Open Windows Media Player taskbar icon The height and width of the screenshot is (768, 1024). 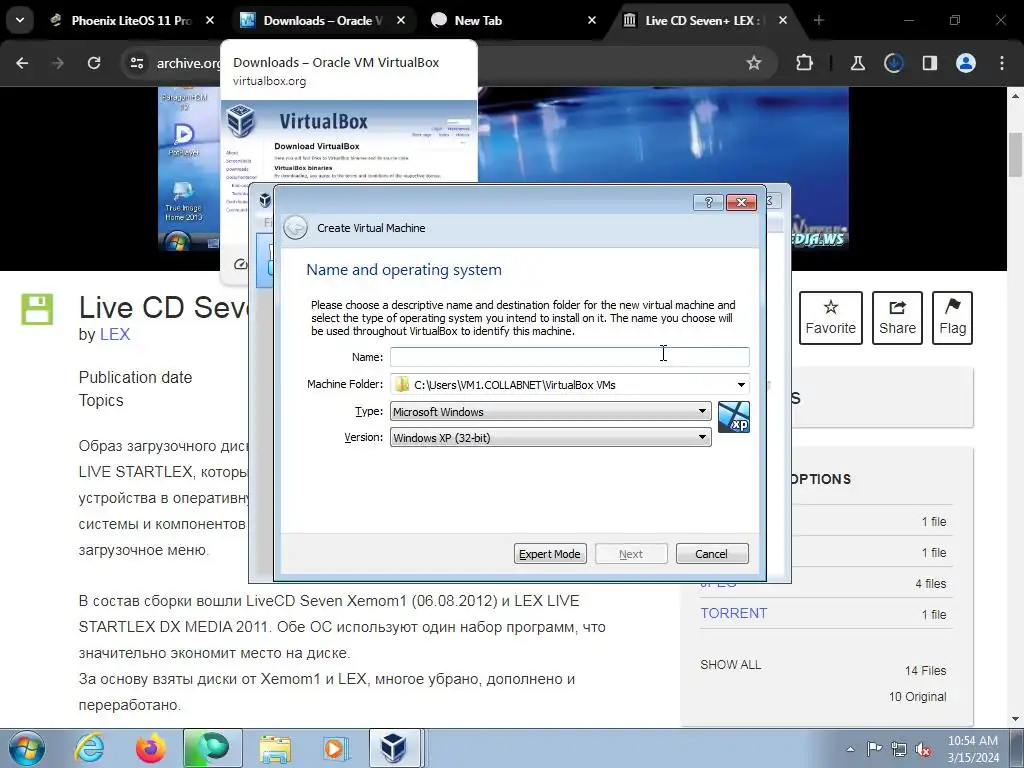(336, 748)
